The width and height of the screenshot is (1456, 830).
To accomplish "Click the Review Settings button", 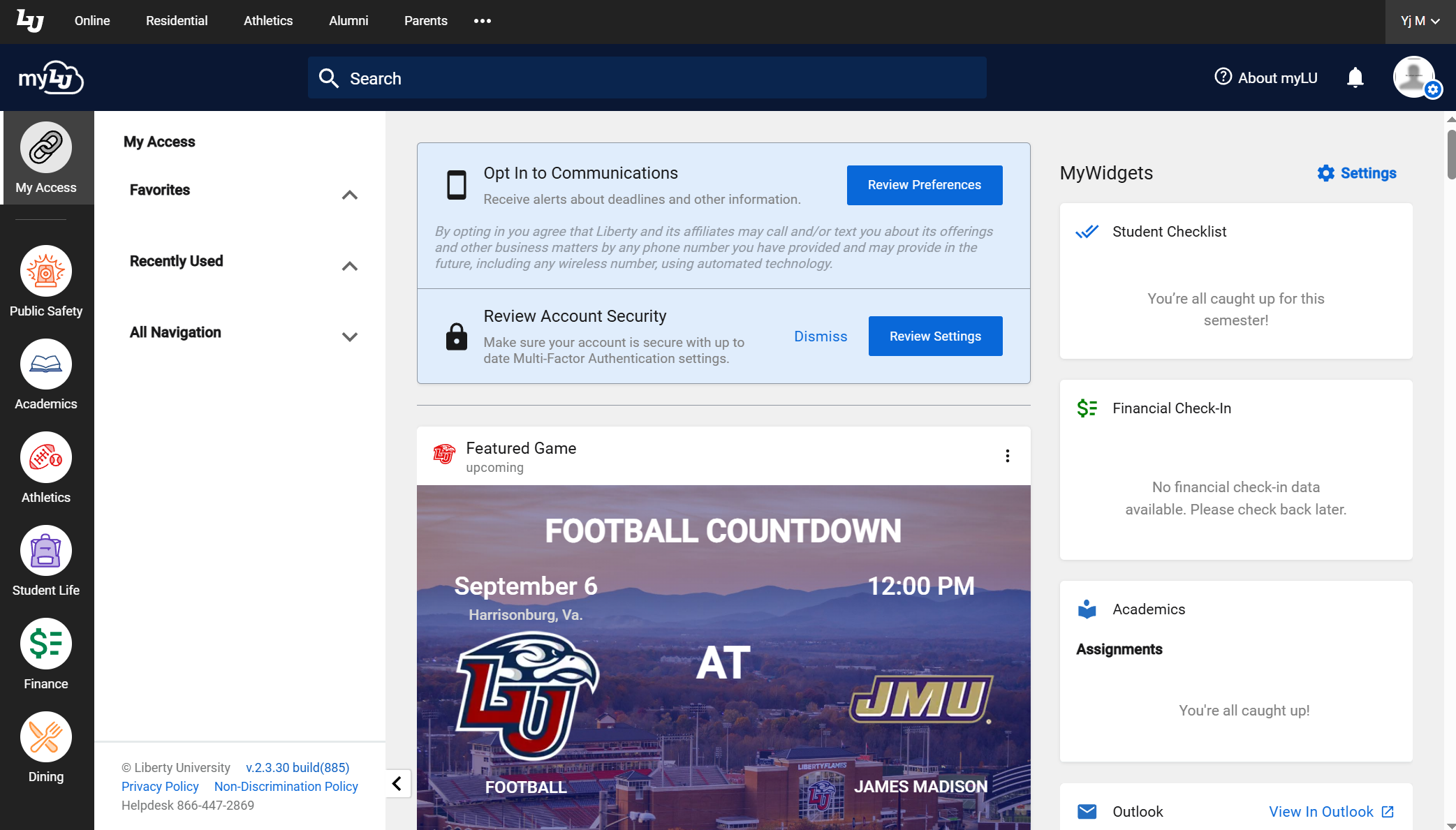I will point(935,336).
